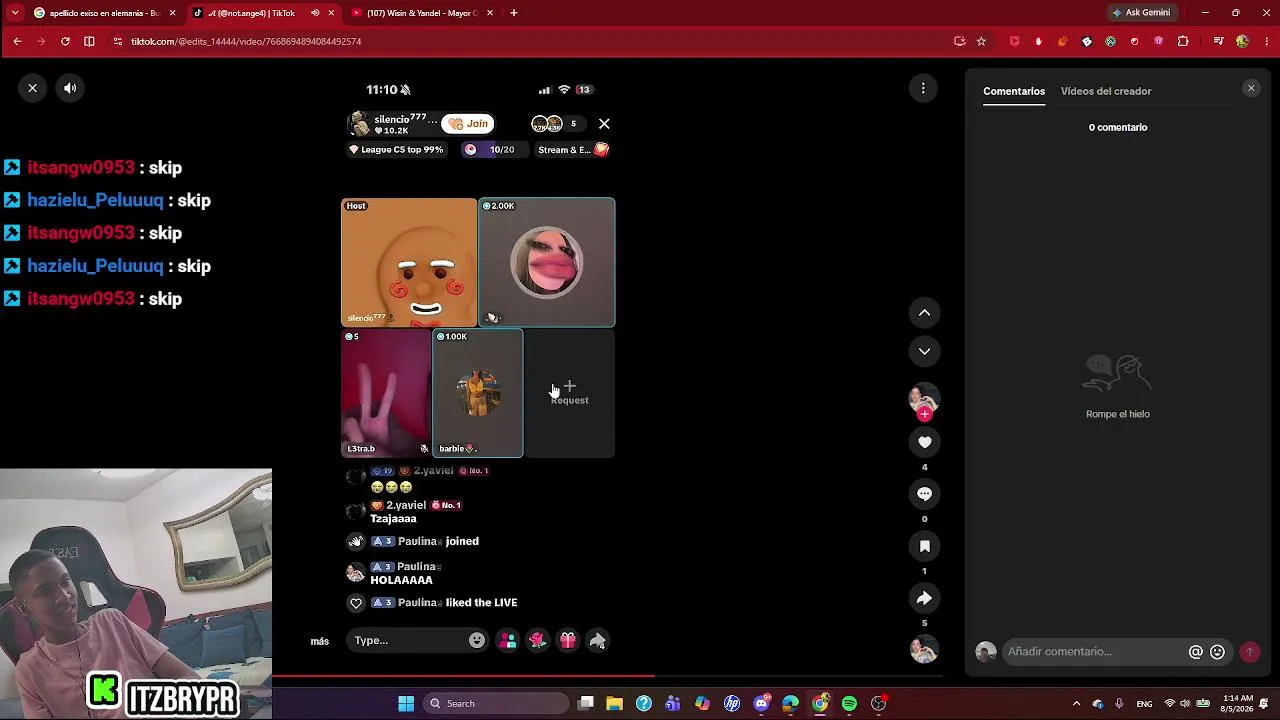Open the gift box icon in live
Screen dimensions: 1280x720
(x=568, y=641)
